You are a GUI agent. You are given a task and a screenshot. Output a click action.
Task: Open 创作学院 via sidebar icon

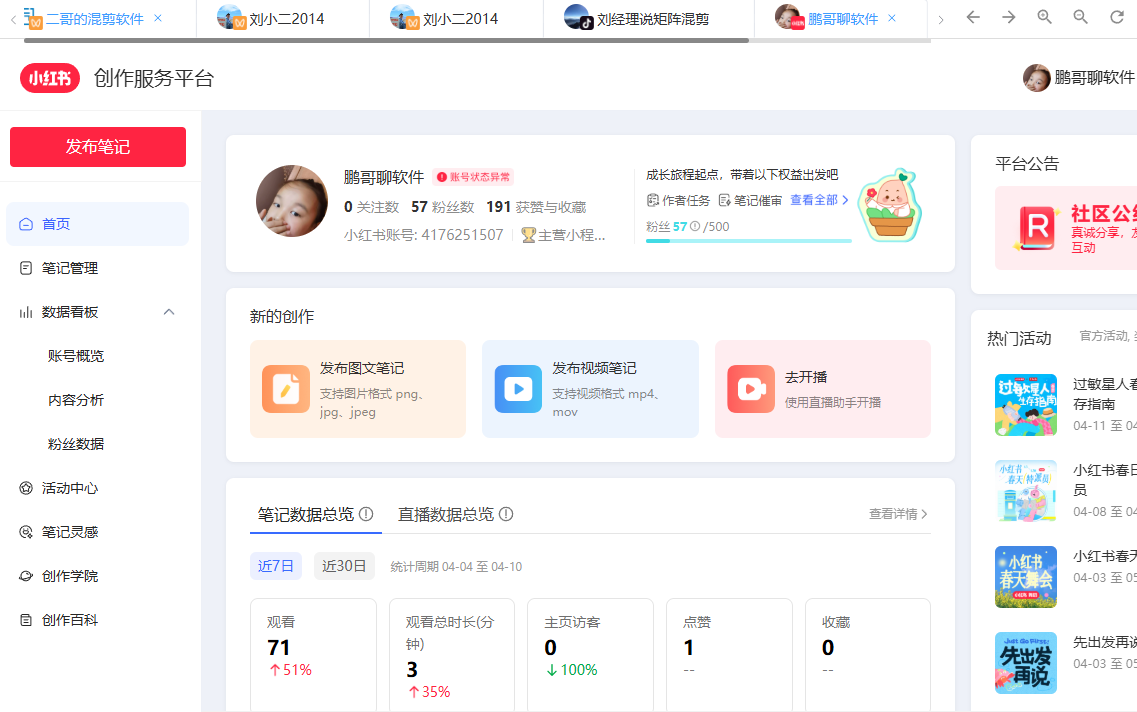click(28, 575)
